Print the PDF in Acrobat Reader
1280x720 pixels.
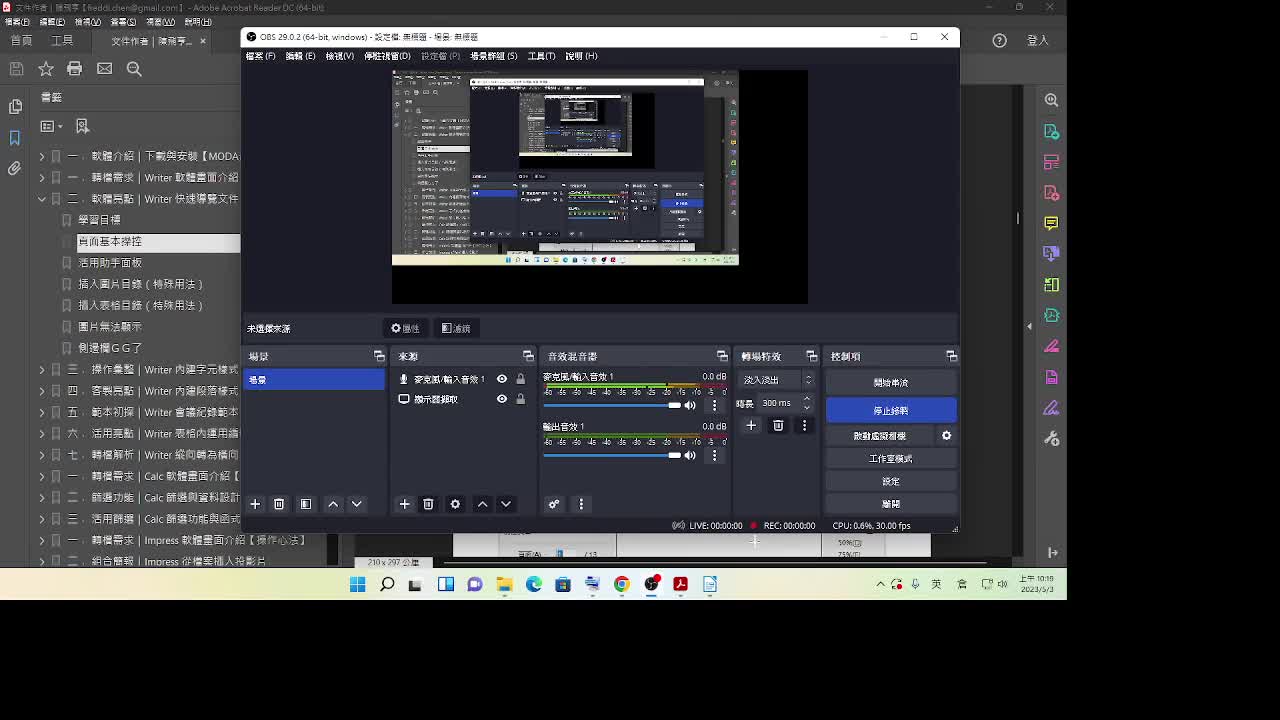point(75,68)
